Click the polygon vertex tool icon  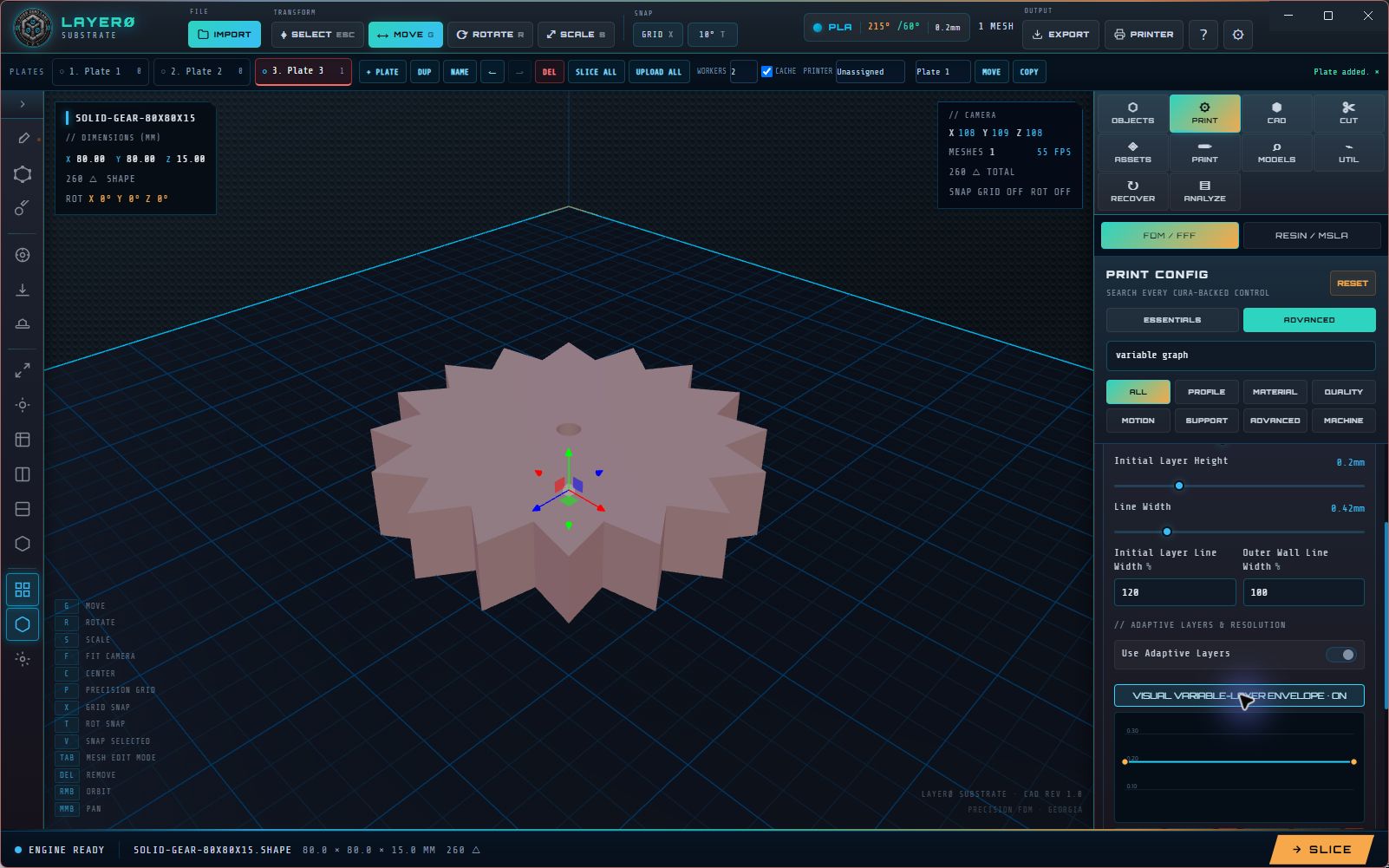[x=23, y=174]
